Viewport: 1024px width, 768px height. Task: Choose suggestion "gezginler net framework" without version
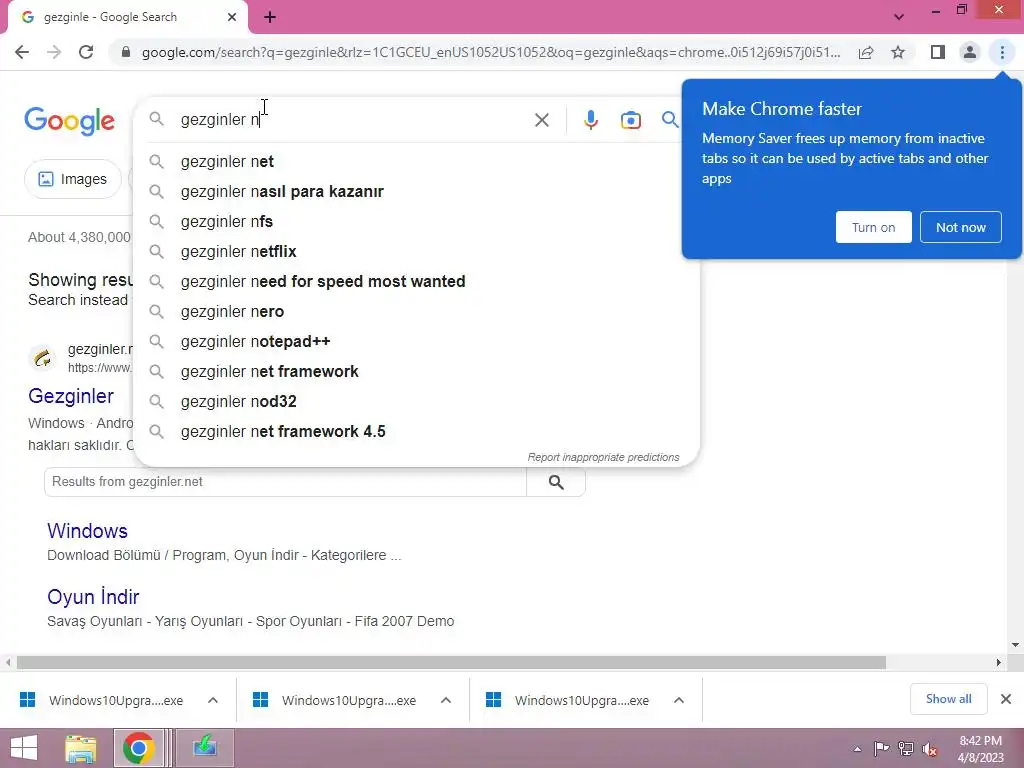(416, 372)
